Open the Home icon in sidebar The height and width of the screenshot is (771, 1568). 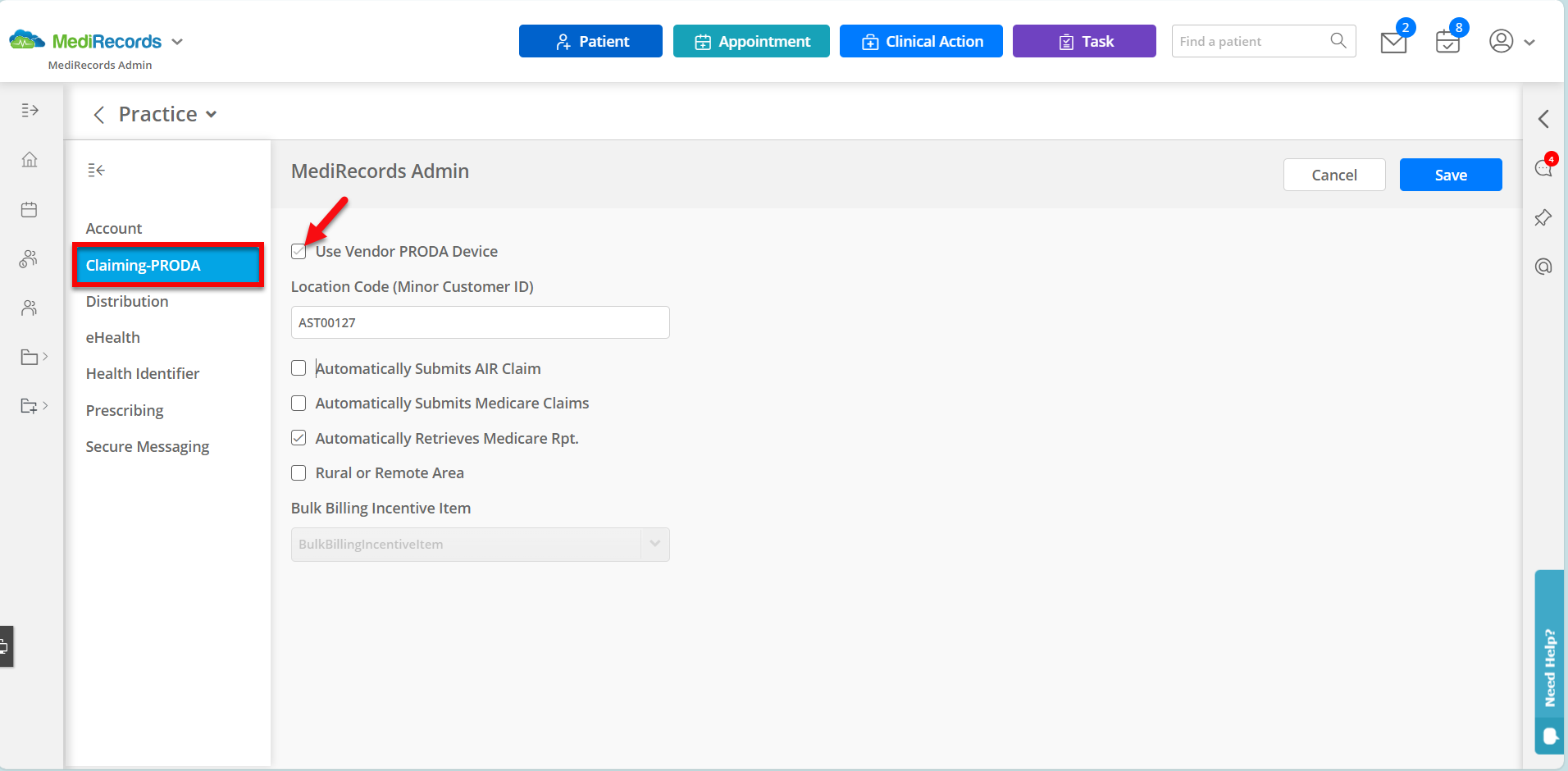point(30,159)
